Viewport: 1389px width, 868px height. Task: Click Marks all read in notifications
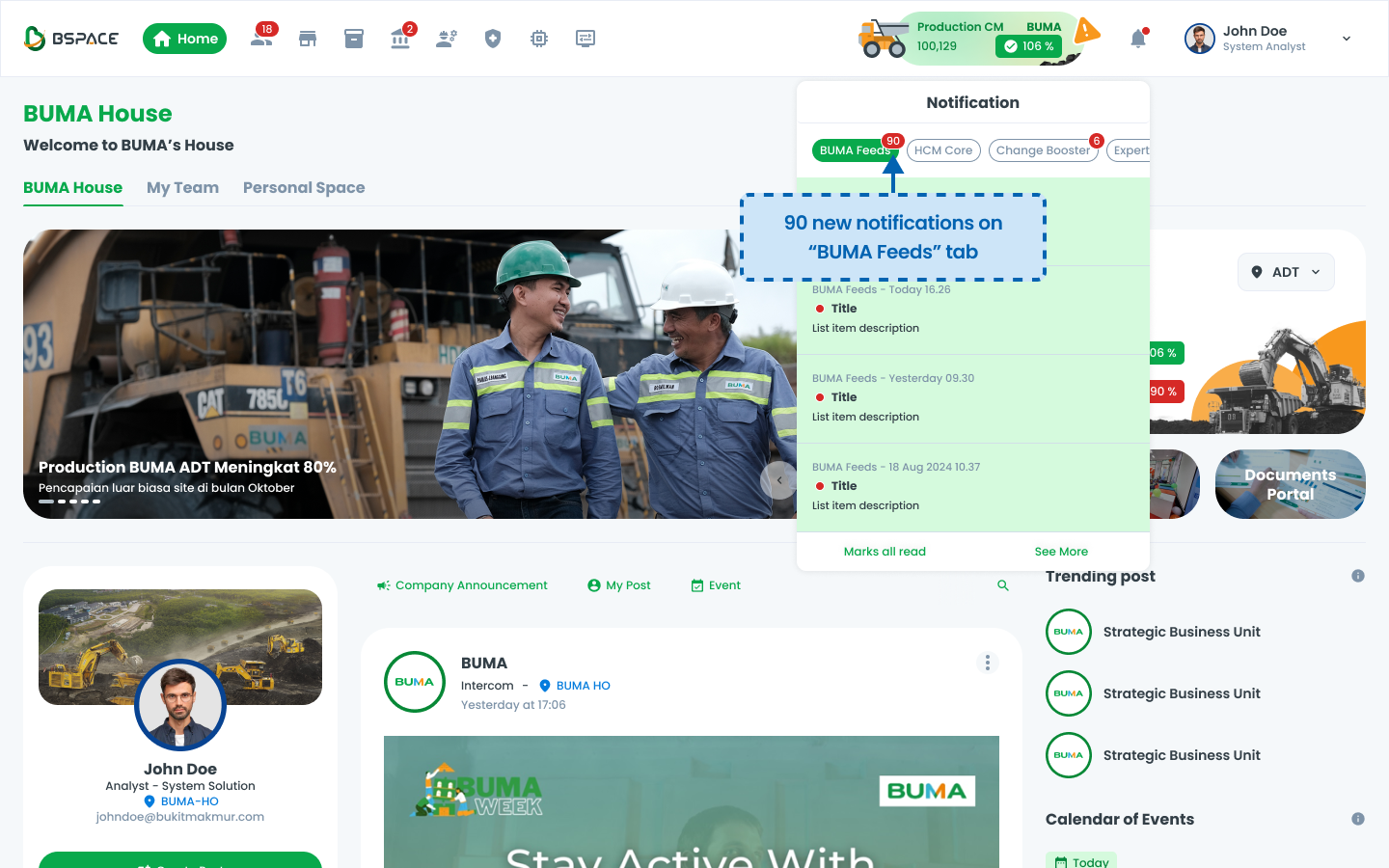click(885, 552)
